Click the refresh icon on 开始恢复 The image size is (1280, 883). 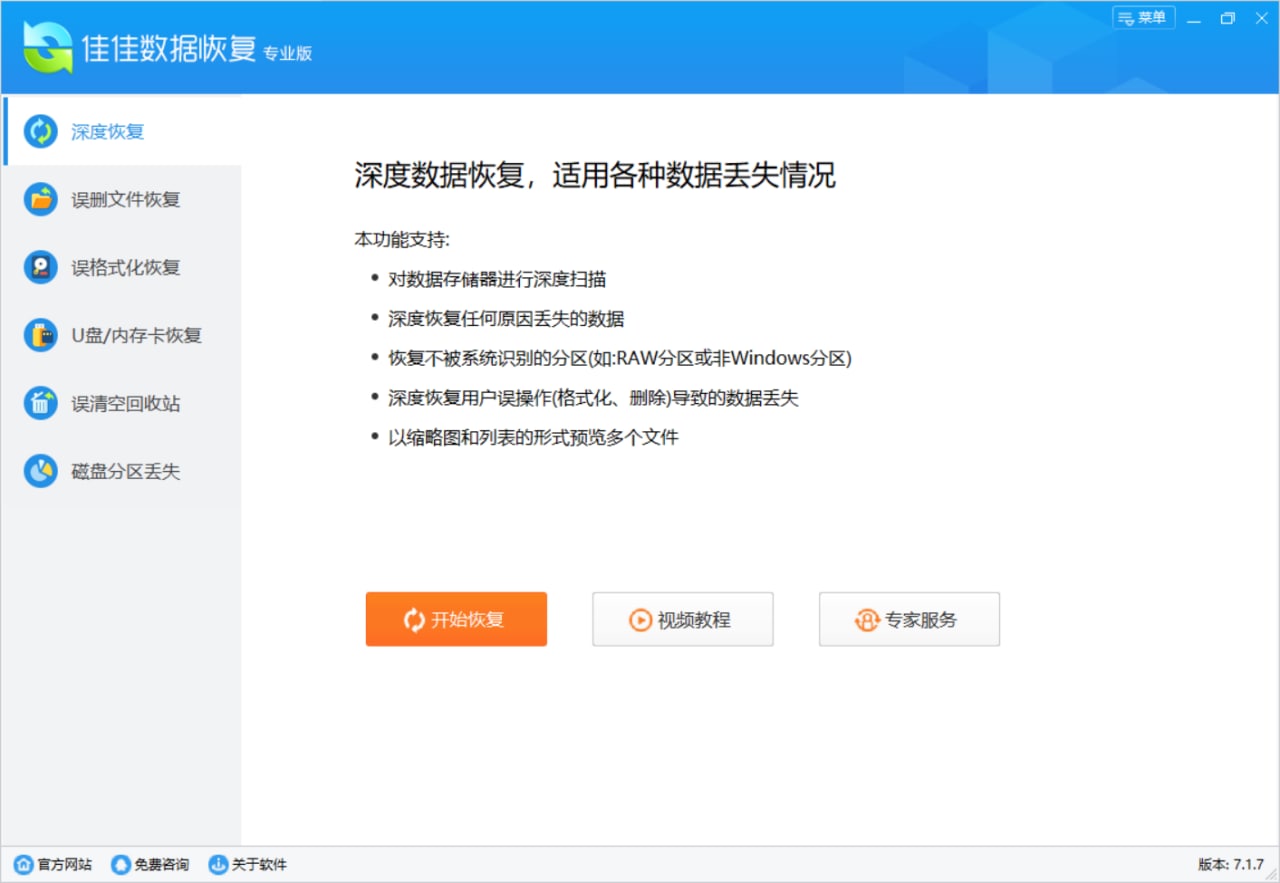click(414, 620)
